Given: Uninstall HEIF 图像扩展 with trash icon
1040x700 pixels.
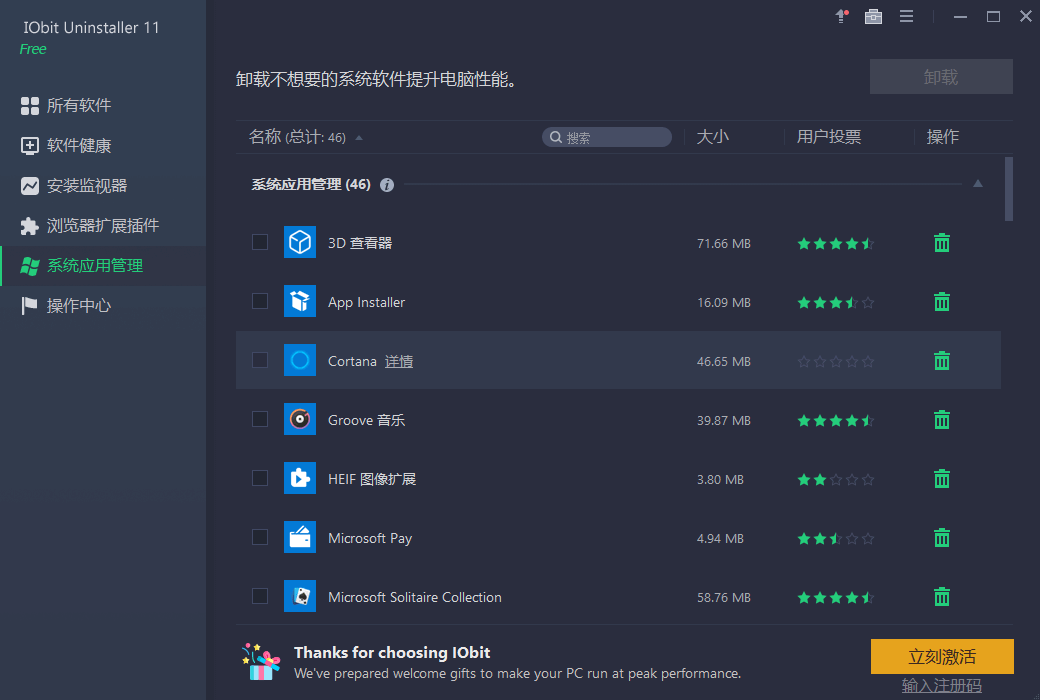Looking at the screenshot, I should click(942, 479).
